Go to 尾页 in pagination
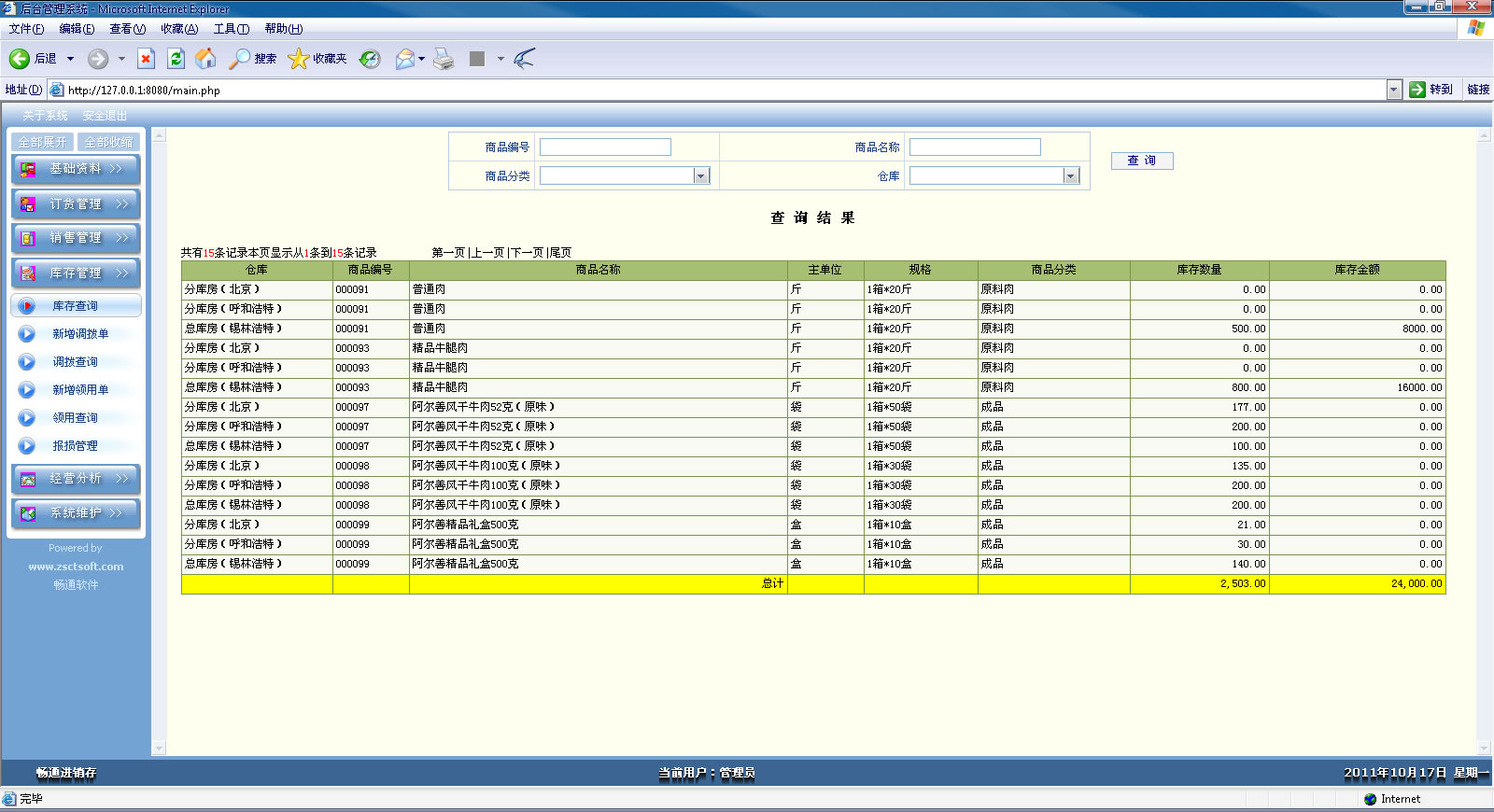The height and width of the screenshot is (812, 1494). 560,253
